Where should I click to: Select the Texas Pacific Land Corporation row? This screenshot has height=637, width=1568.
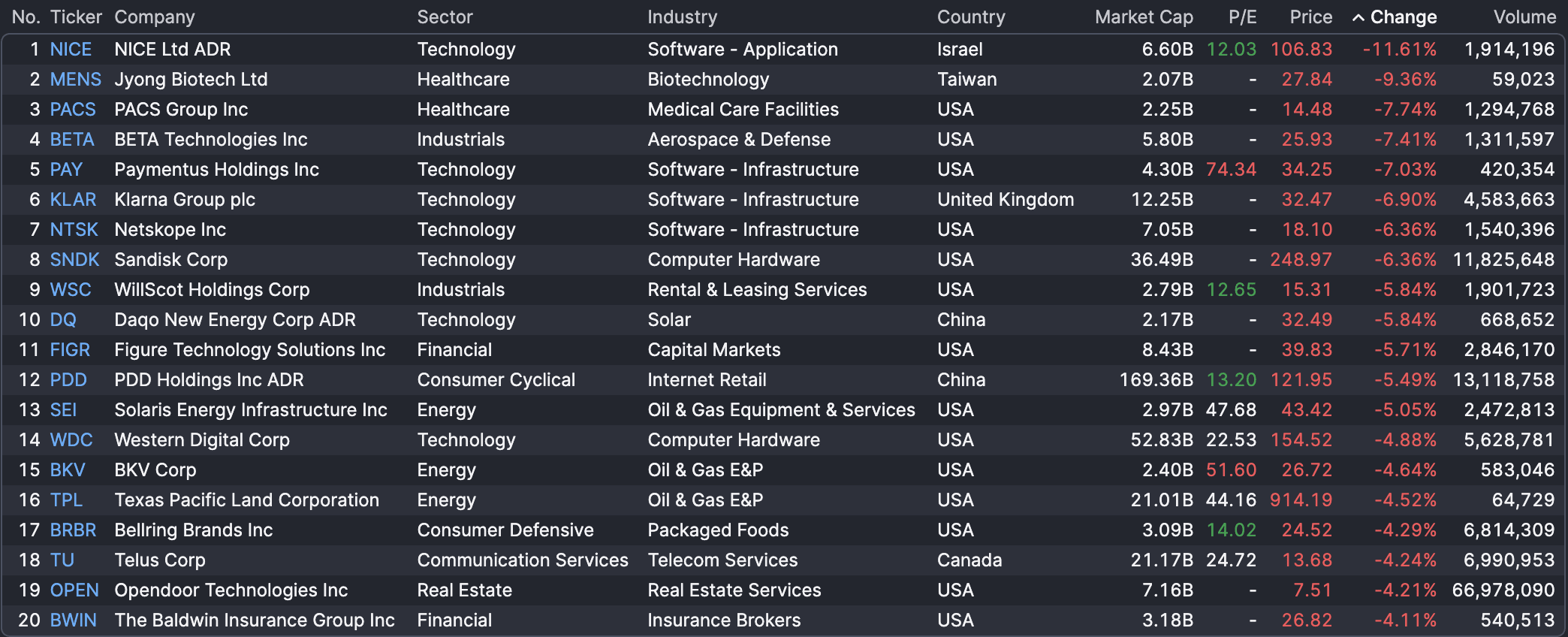point(246,500)
